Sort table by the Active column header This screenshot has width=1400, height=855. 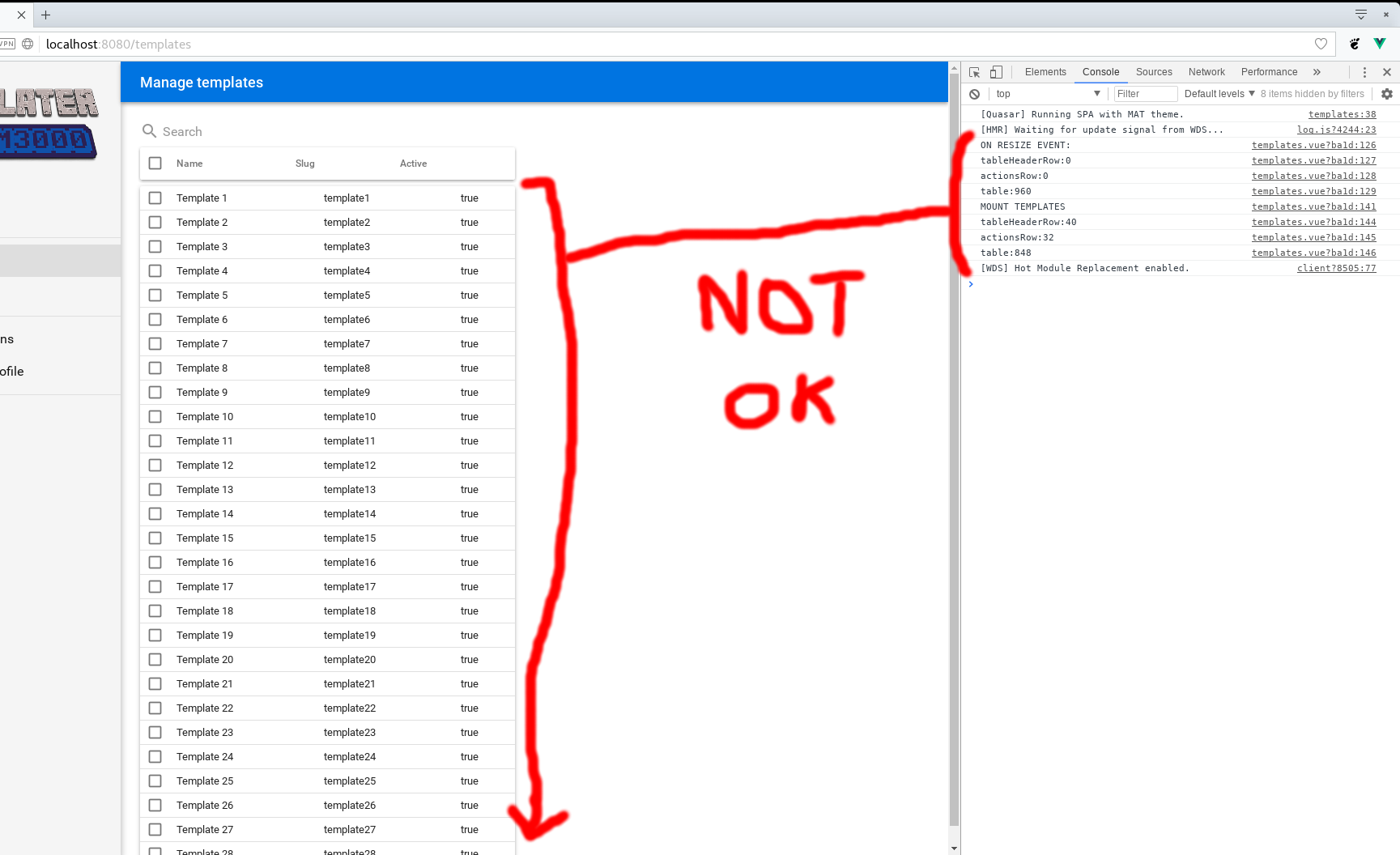(413, 164)
